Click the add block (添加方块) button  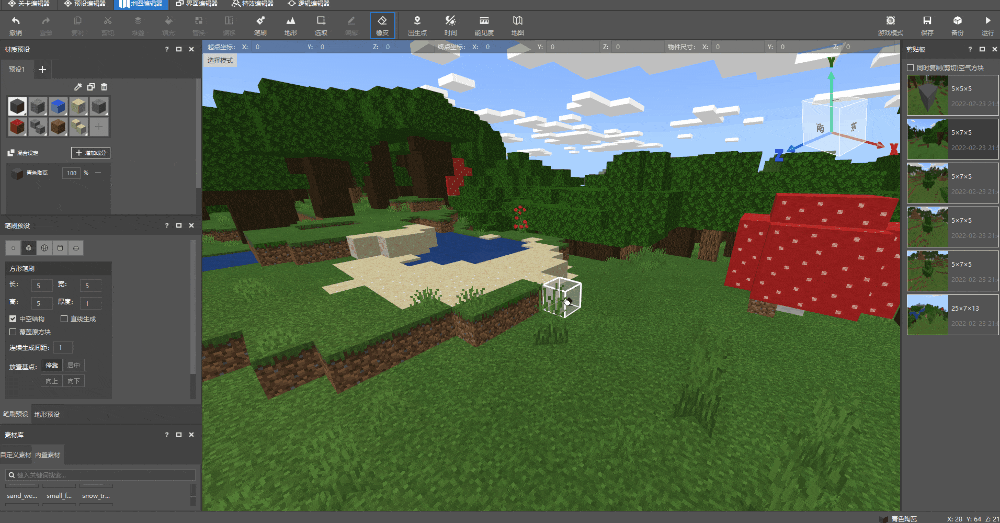(x=91, y=153)
